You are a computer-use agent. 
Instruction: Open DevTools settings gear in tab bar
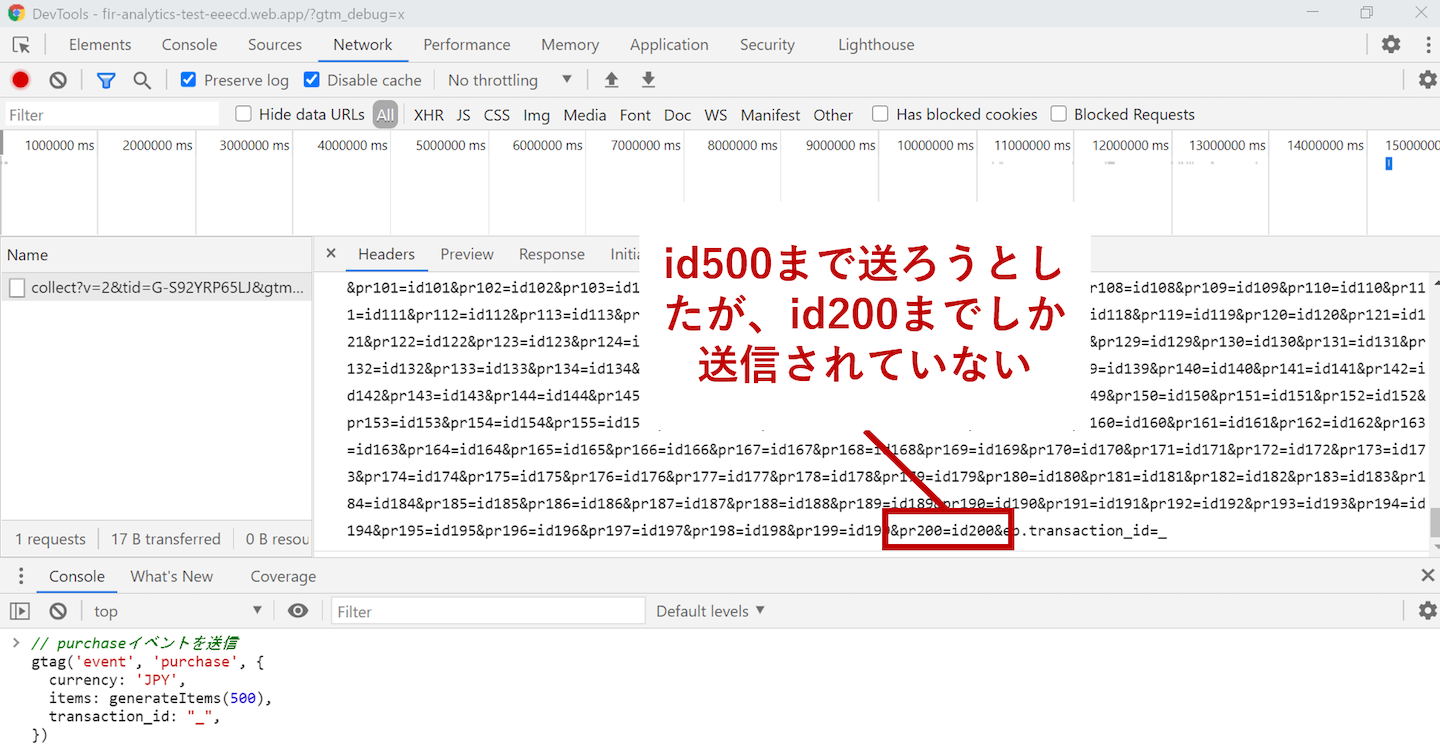[1391, 44]
